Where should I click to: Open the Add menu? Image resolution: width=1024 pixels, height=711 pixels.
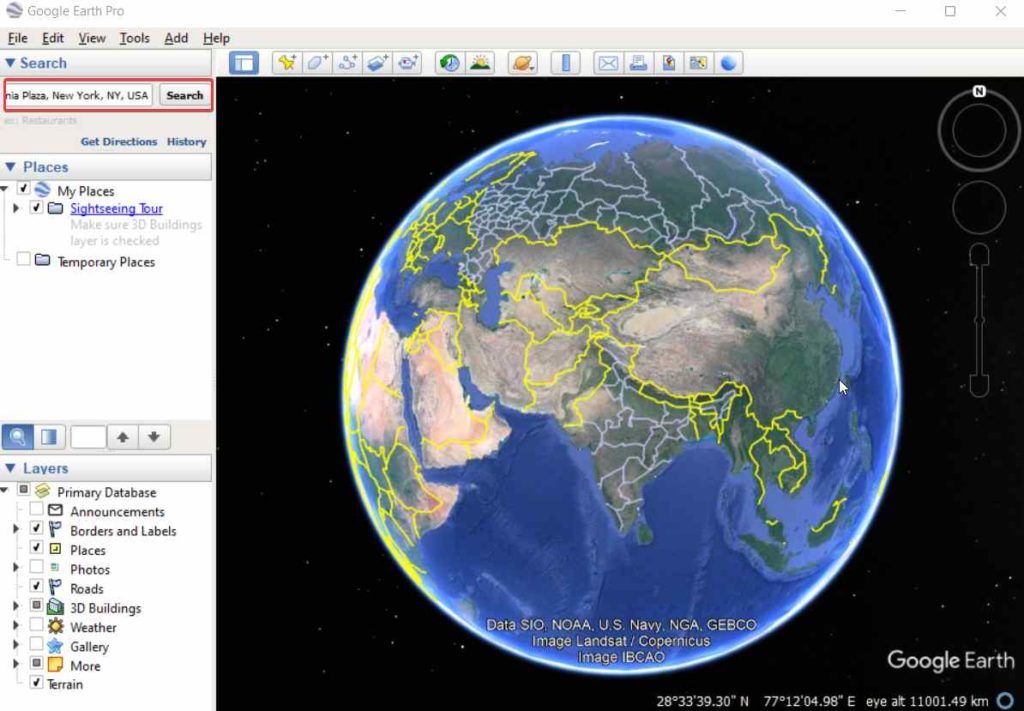click(176, 39)
